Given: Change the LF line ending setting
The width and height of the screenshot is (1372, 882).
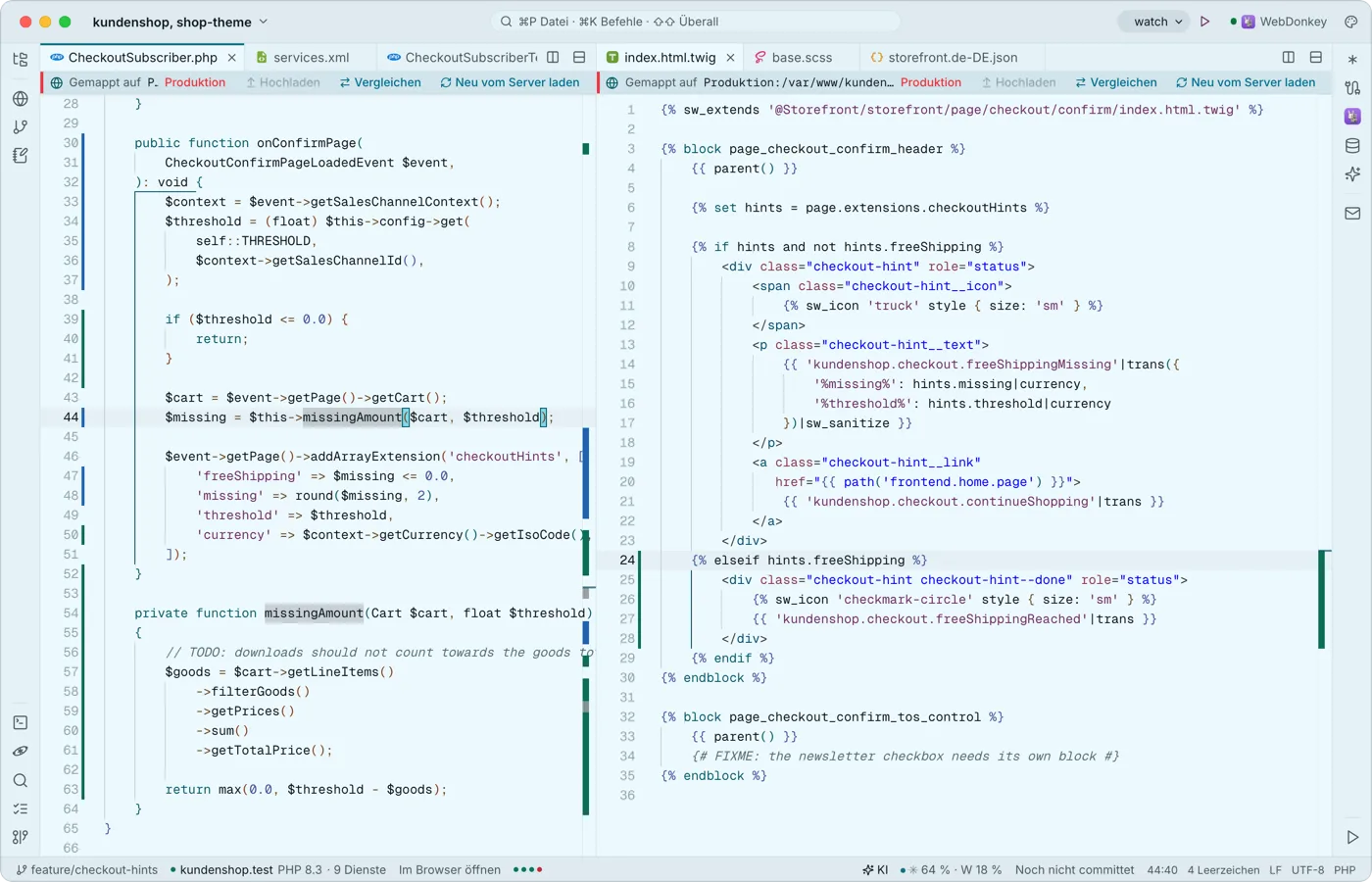Looking at the screenshot, I should (1275, 869).
